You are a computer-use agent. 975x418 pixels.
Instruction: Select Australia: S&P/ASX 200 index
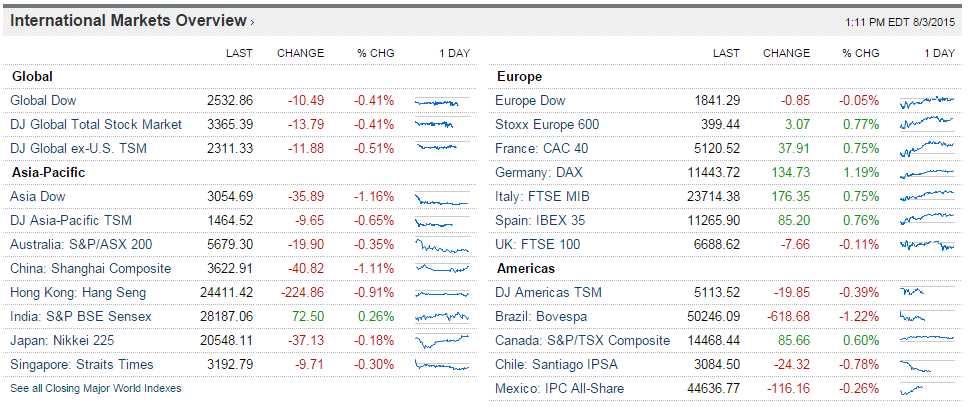click(83, 244)
